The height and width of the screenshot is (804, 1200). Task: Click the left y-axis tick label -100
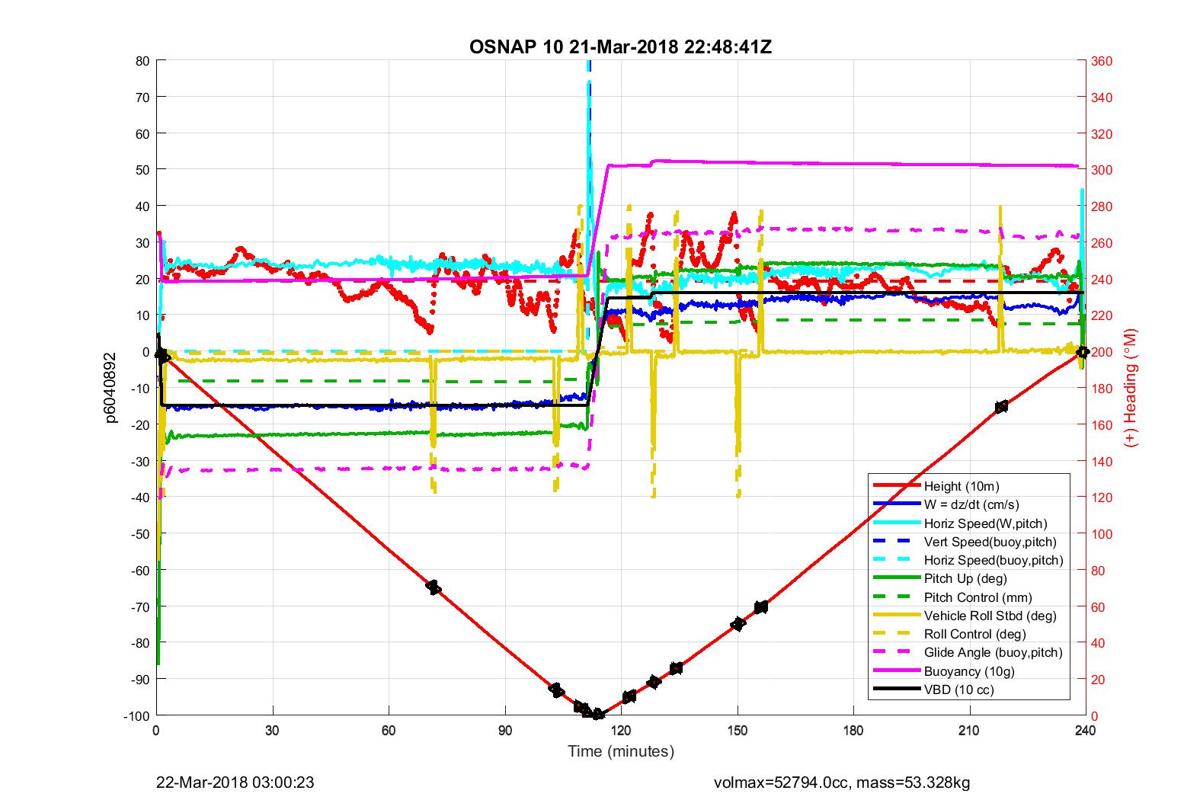tap(137, 716)
